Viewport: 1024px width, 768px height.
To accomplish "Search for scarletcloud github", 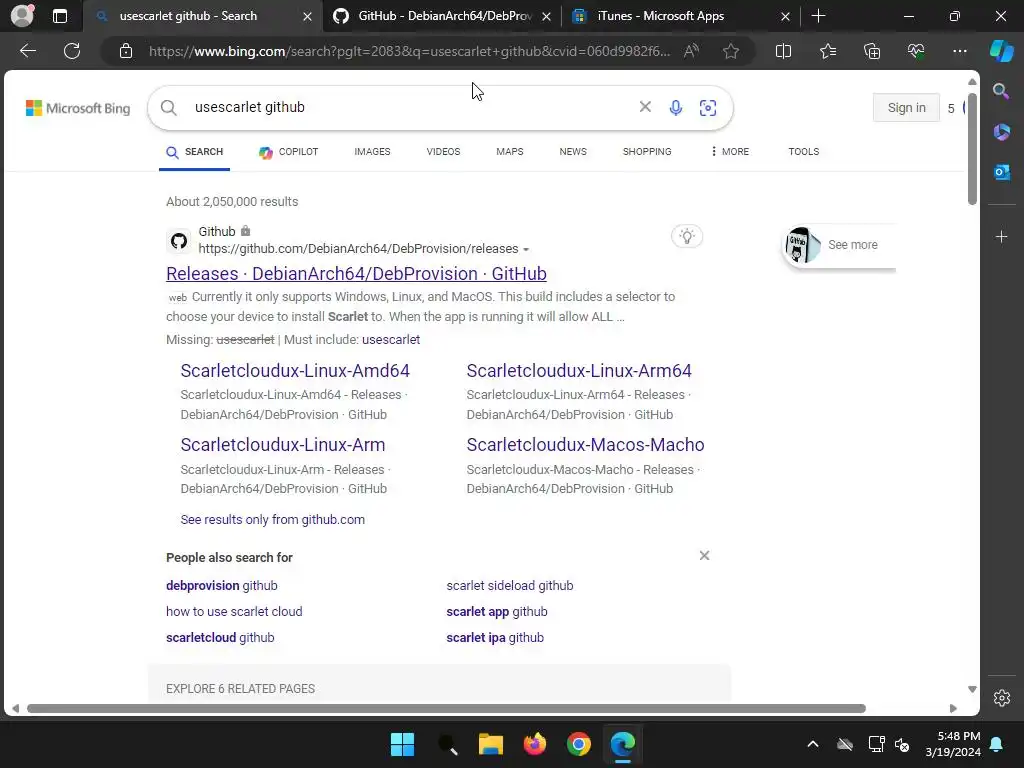I will pos(219,638).
